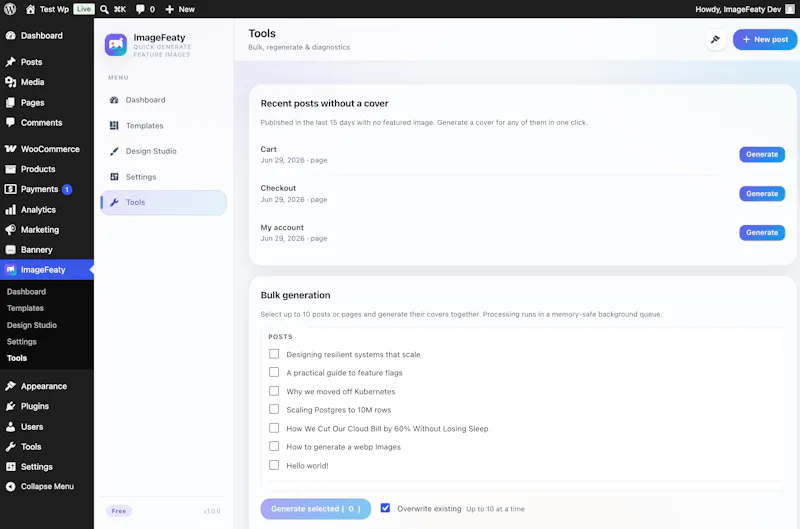Click the Media icon in sidebar

tap(11, 82)
